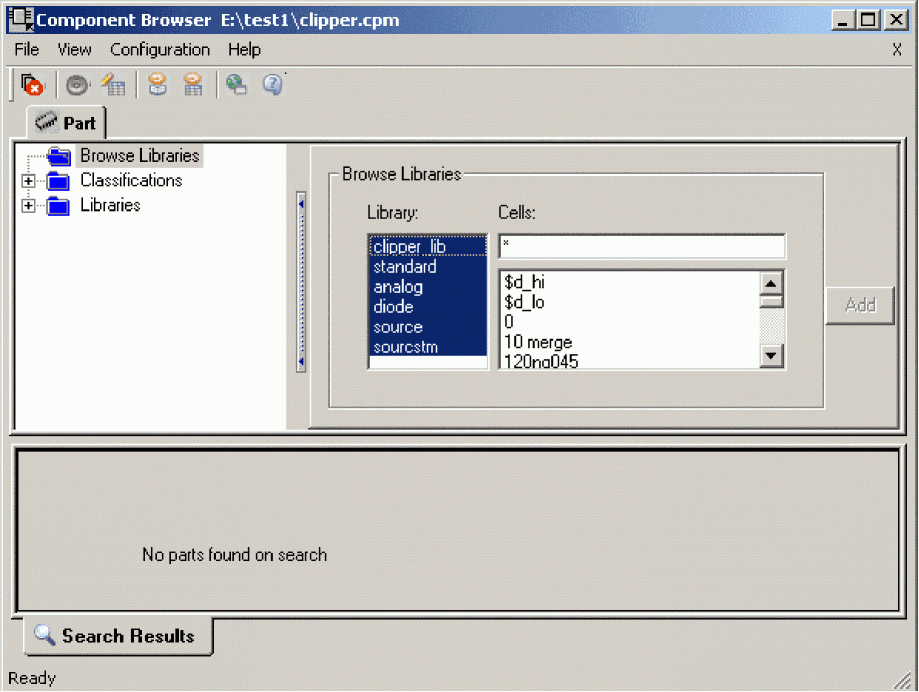Click the stop search toolbar icon

pos(32,85)
